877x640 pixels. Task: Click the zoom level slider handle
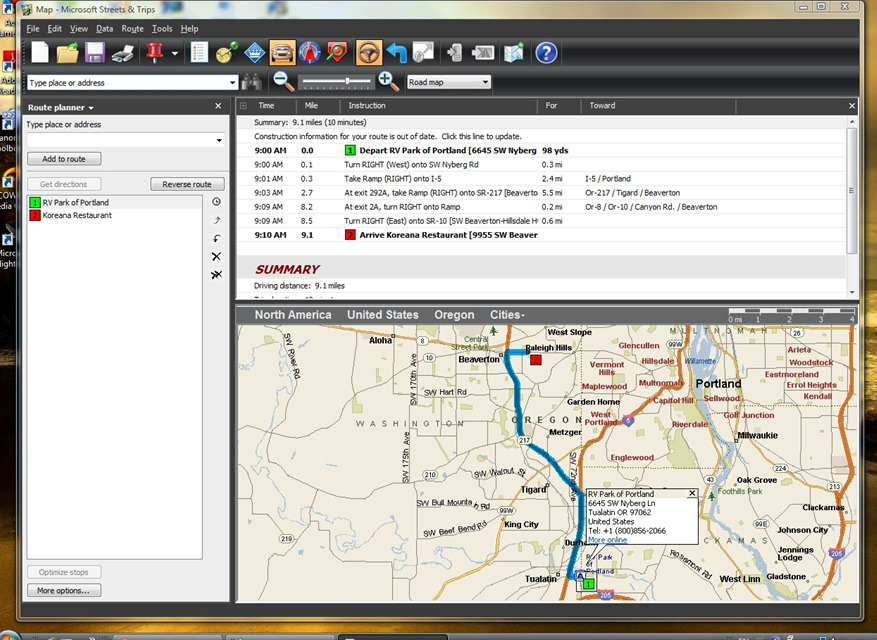click(x=347, y=81)
